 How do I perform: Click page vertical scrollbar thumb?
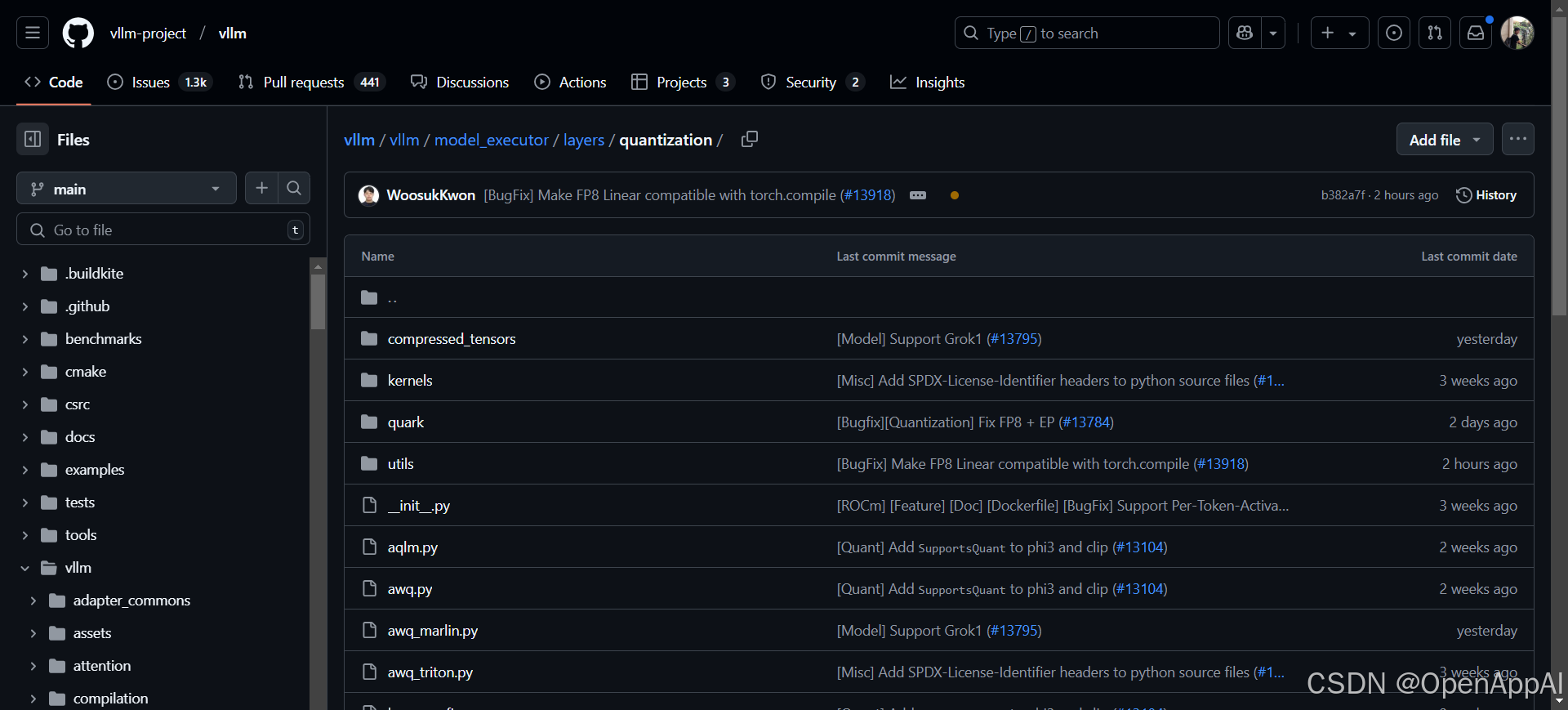(1559, 167)
